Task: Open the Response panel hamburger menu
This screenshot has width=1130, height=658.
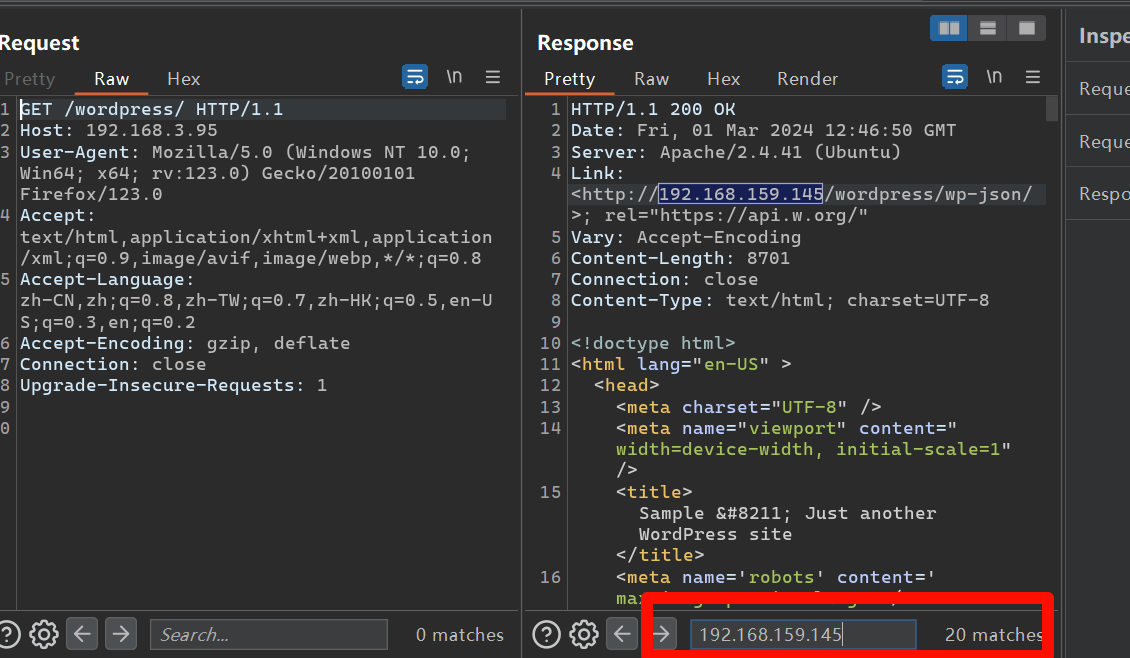Action: [x=1033, y=77]
